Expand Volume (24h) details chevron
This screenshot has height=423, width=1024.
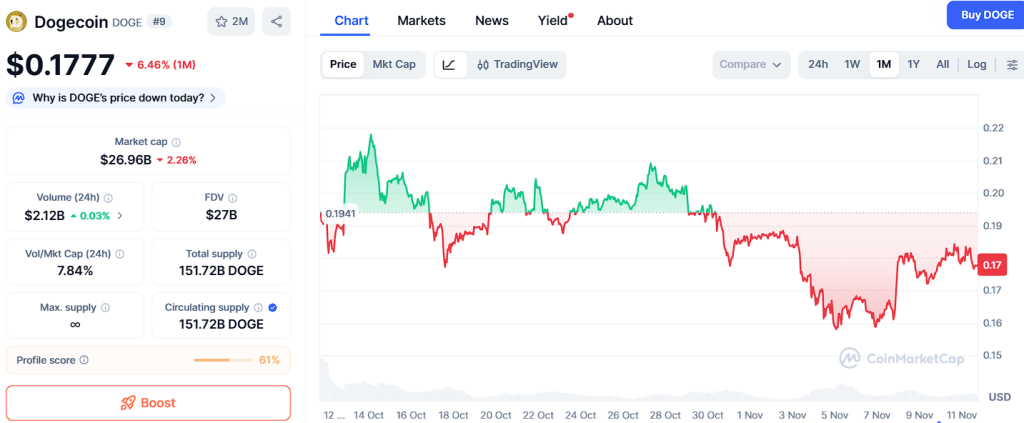tap(121, 215)
